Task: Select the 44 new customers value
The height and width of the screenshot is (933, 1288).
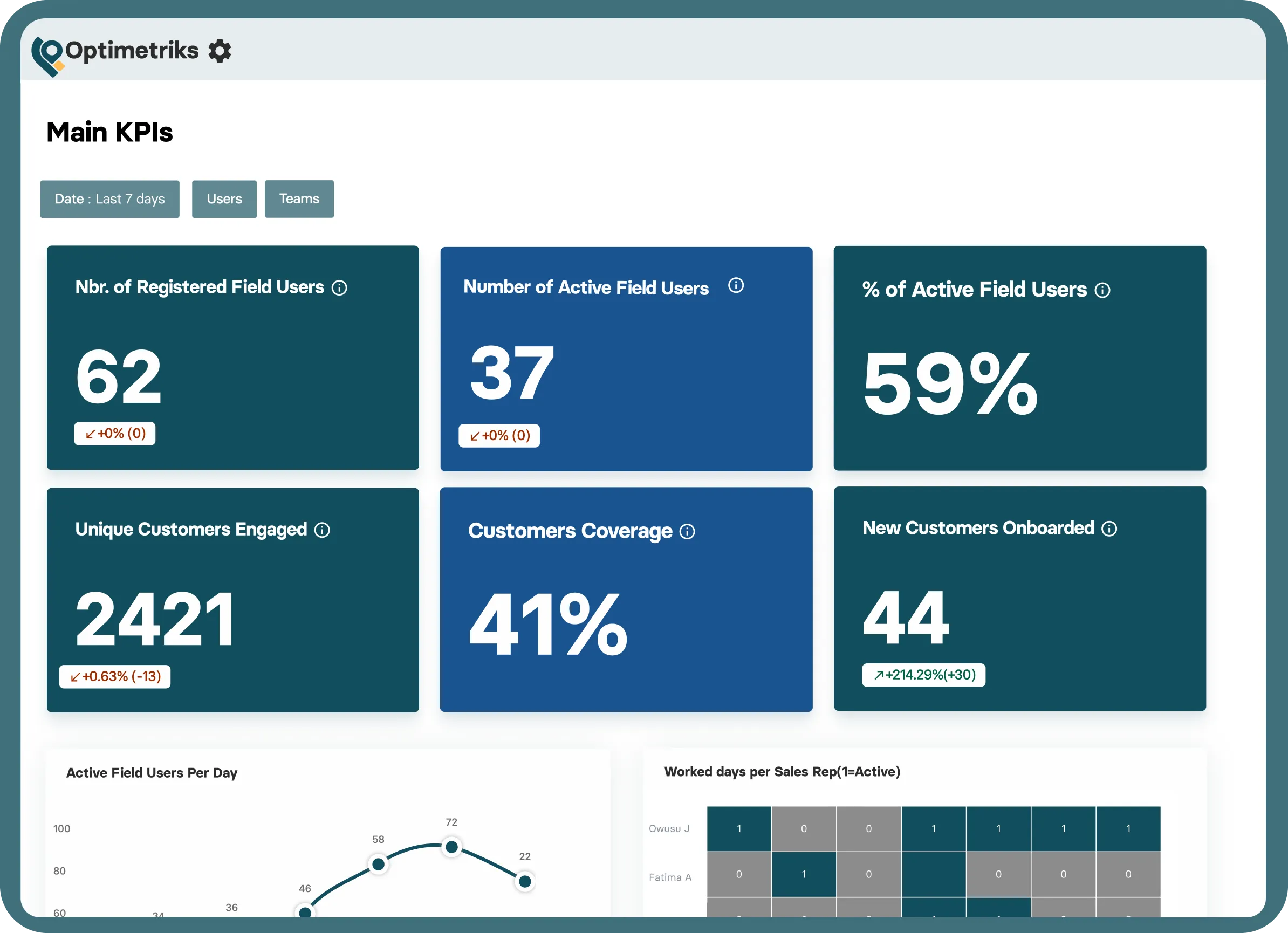Action: pyautogui.click(x=906, y=617)
